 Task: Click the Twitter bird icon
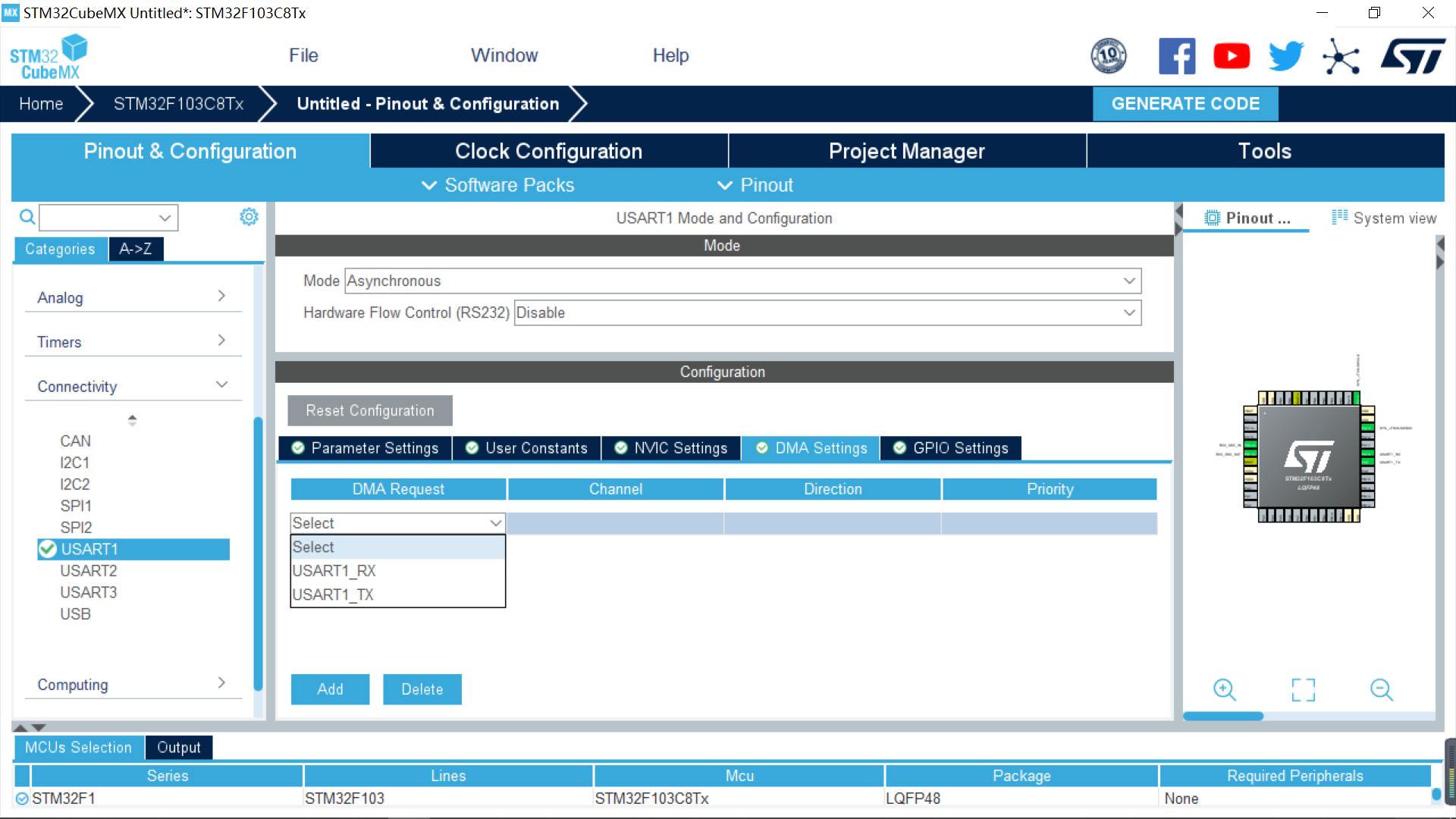click(1285, 56)
